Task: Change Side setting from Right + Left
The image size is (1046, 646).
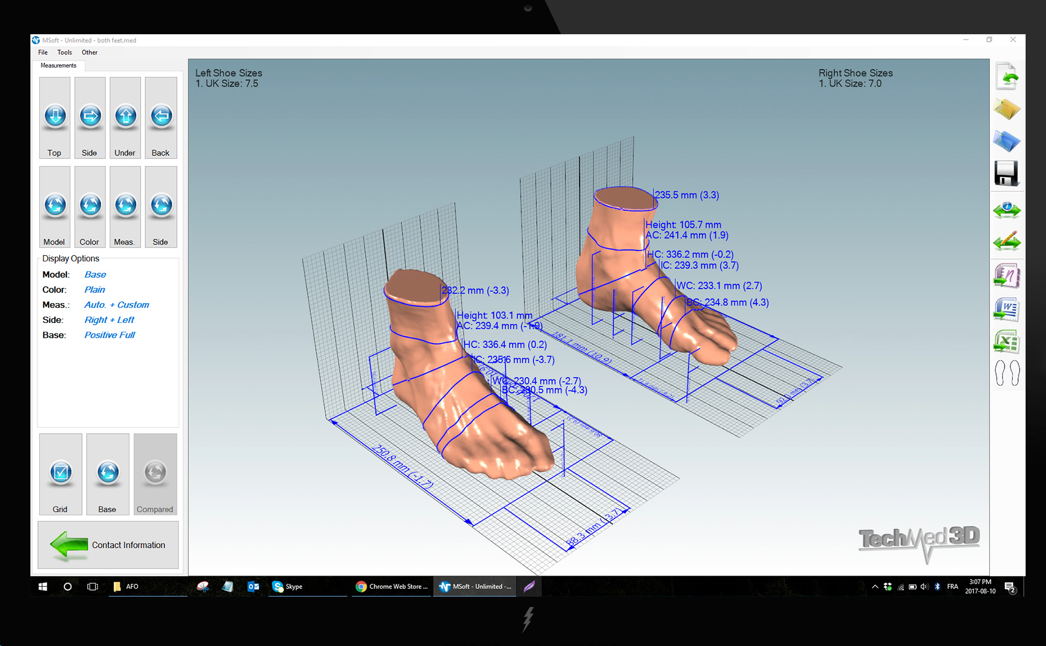Action: (111, 319)
